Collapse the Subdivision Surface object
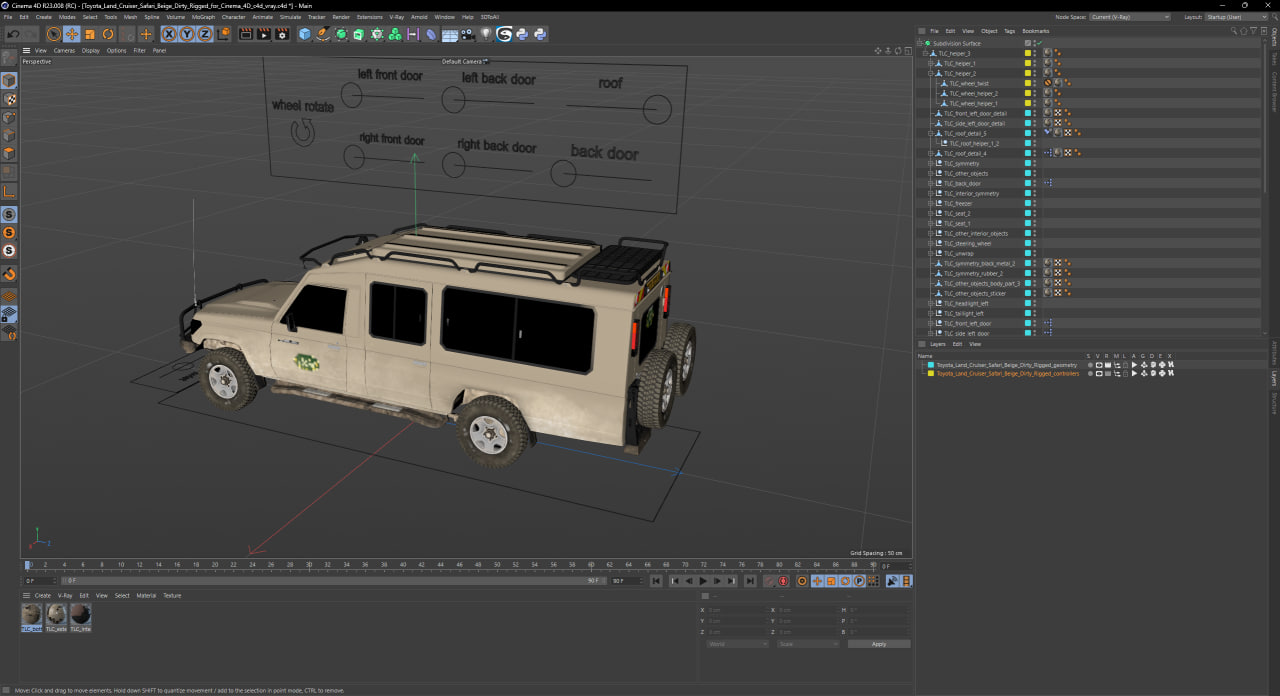 921,43
